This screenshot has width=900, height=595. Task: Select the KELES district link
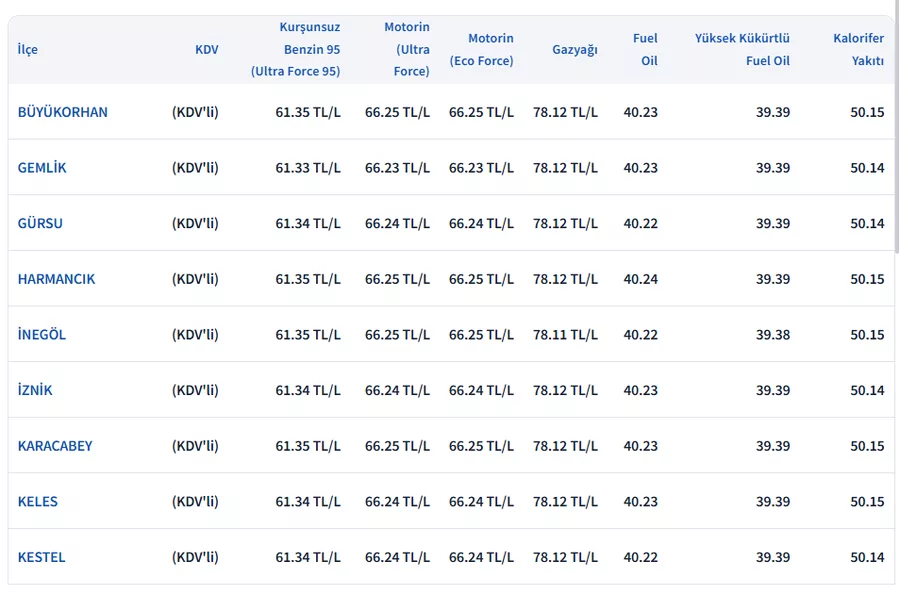click(x=38, y=501)
